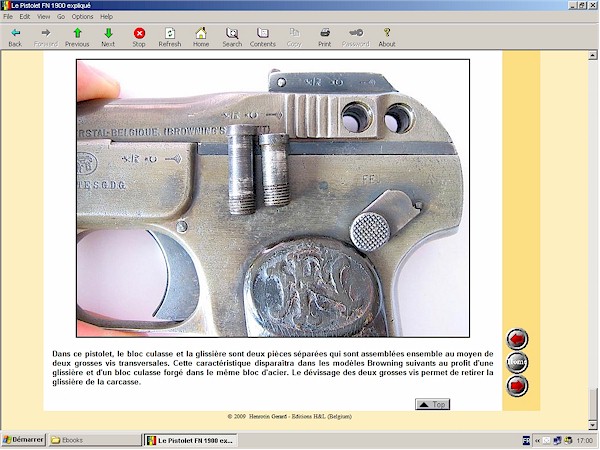
Task: Switch to Ebooks taskbar window
Action: tap(95, 440)
